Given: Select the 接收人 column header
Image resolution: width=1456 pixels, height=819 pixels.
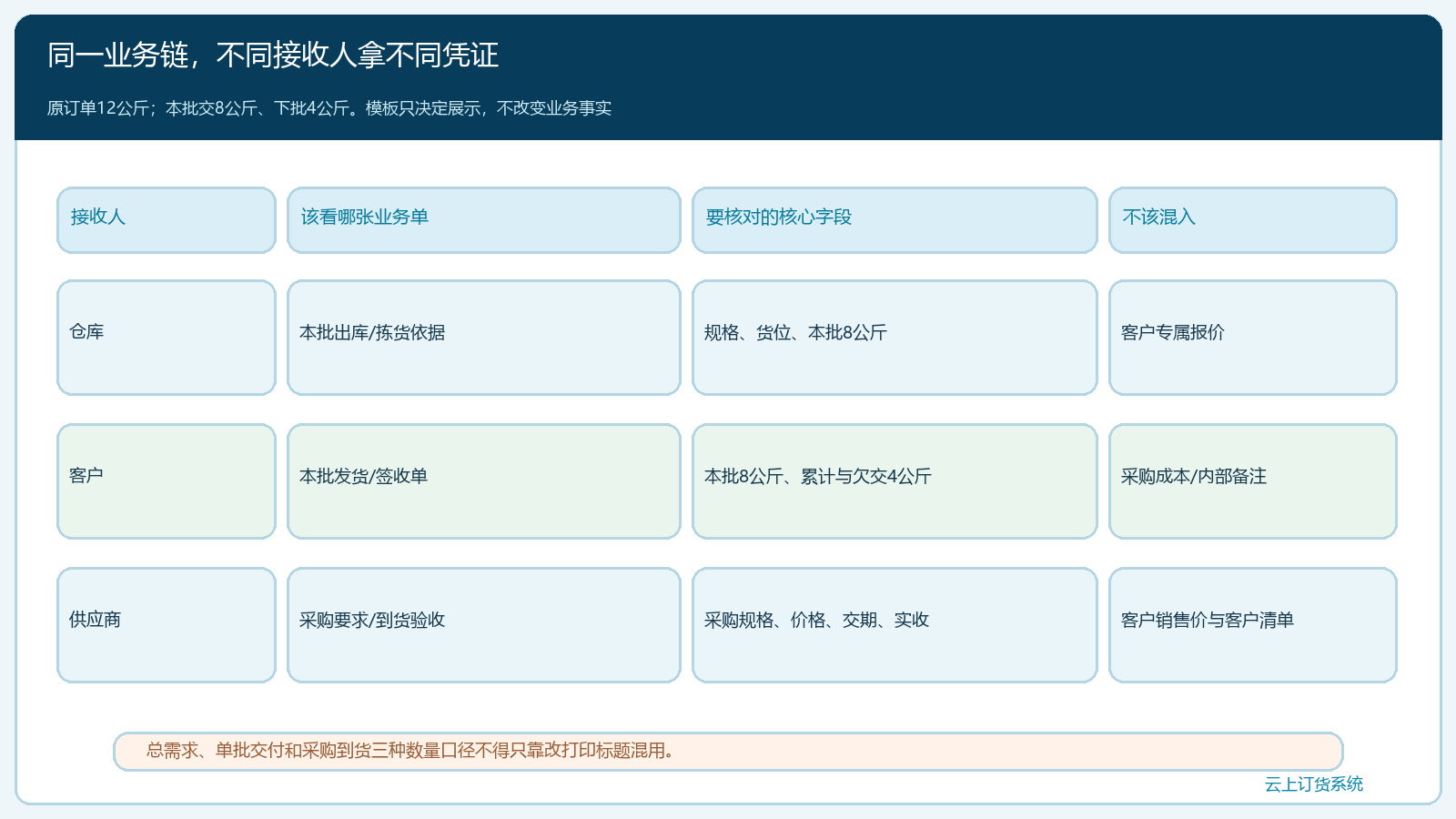Looking at the screenshot, I should pos(167,220).
